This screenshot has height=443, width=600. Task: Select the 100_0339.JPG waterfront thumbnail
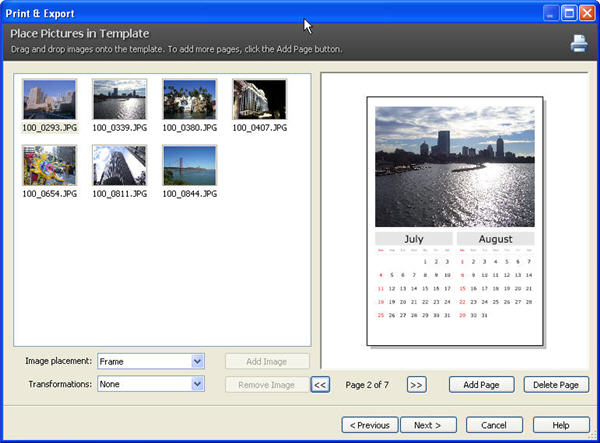pyautogui.click(x=119, y=100)
